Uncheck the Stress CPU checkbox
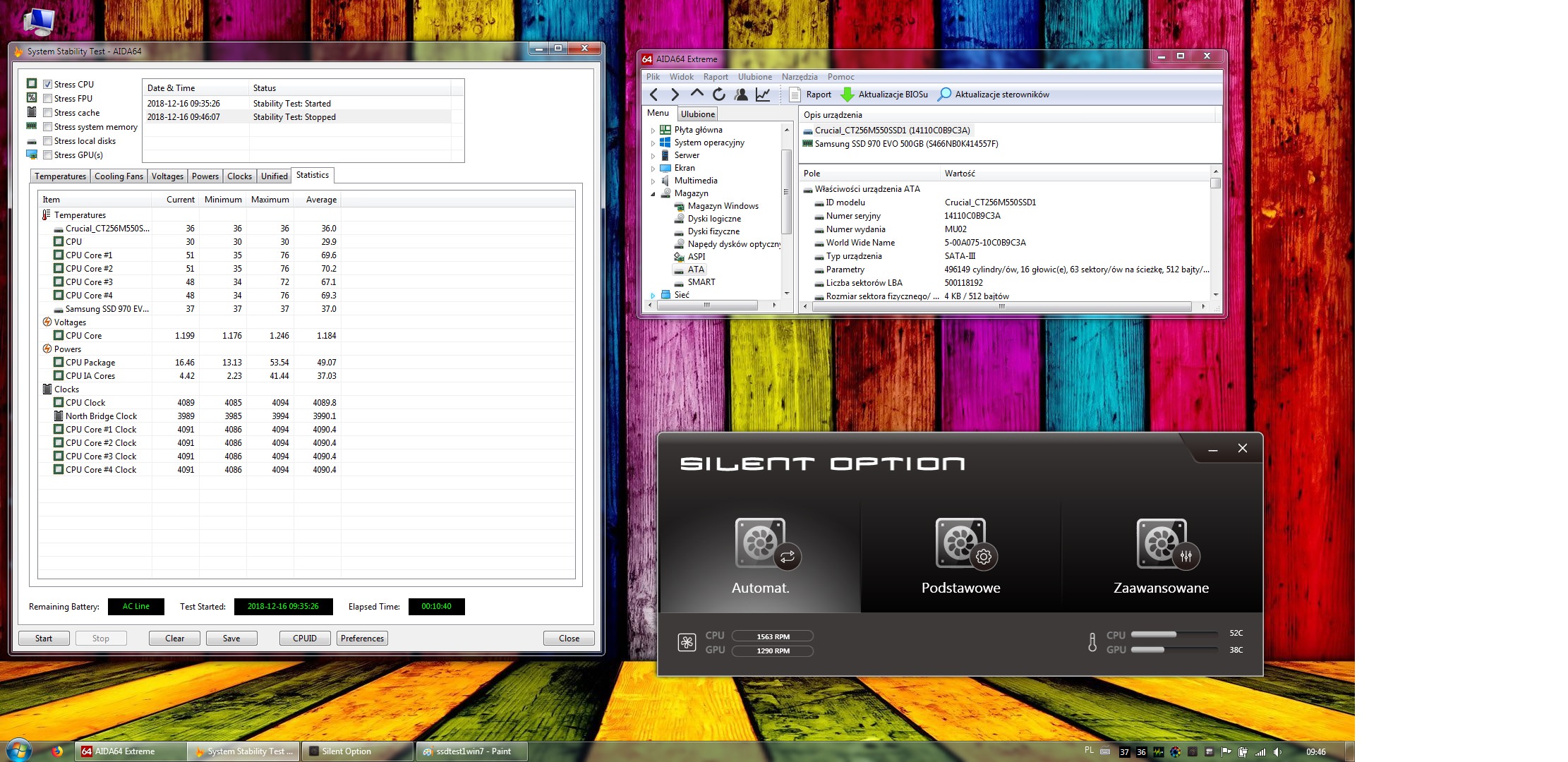 click(47, 85)
